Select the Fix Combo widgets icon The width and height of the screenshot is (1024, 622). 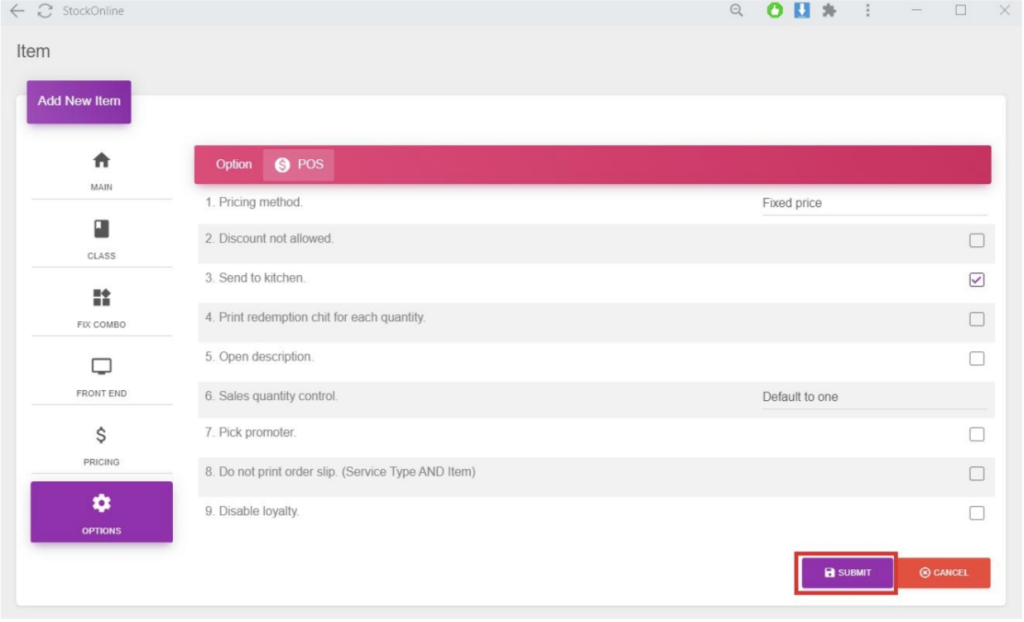[101, 298]
